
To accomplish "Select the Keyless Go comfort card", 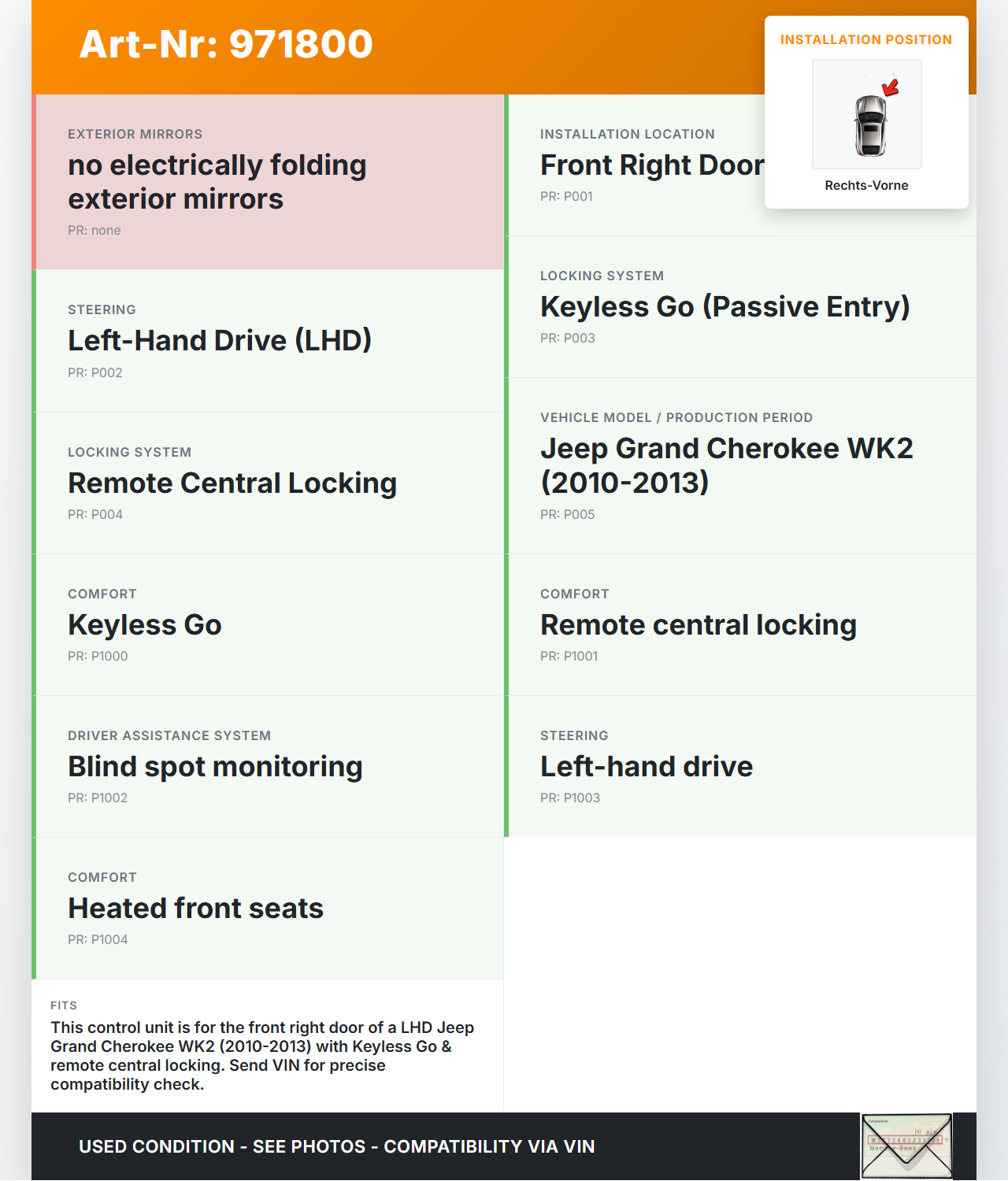I will point(268,624).
